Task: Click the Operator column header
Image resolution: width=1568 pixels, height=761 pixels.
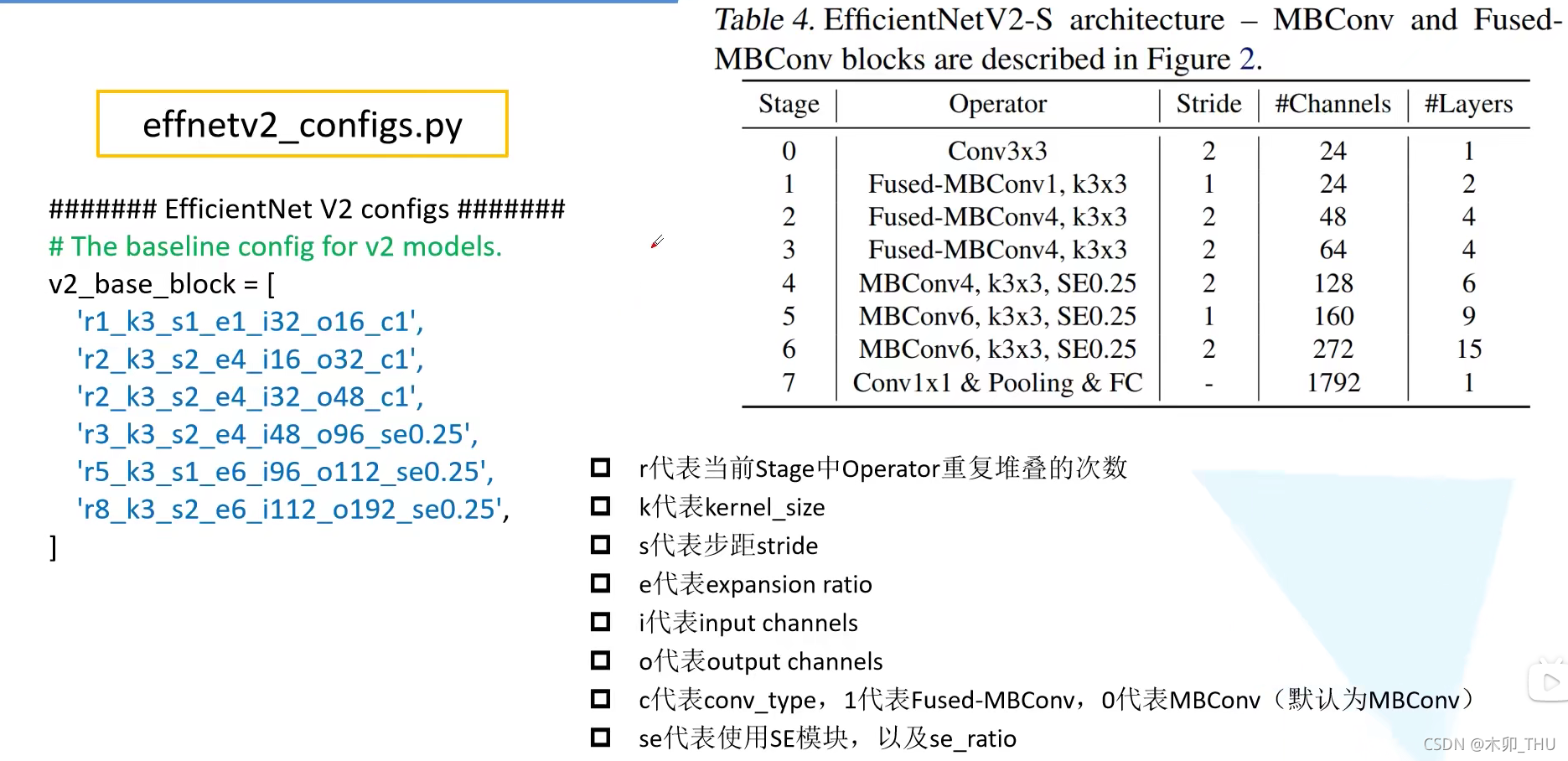Action: click(997, 104)
